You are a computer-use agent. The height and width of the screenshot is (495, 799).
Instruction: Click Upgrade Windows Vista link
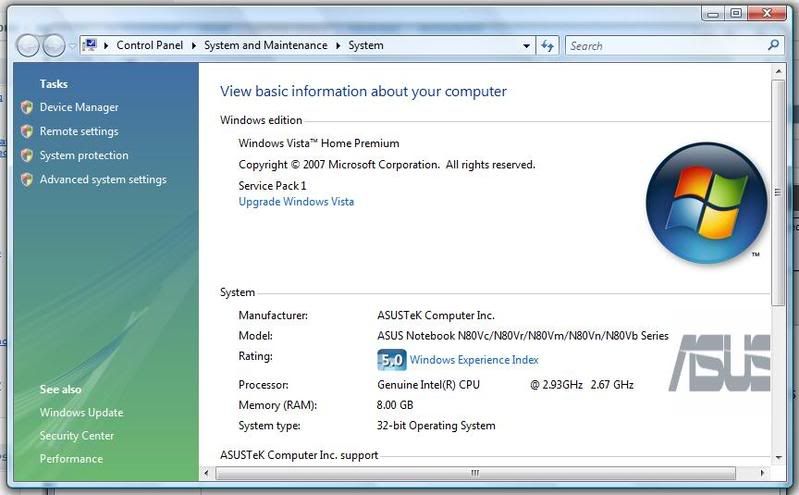point(296,201)
